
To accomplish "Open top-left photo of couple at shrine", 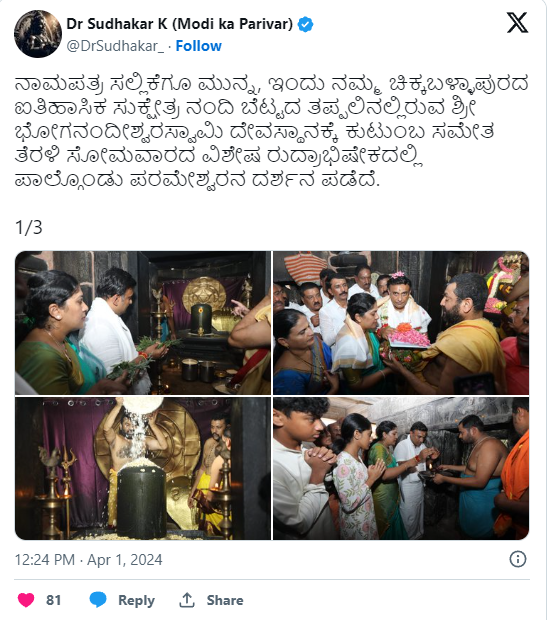I will (x=143, y=323).
